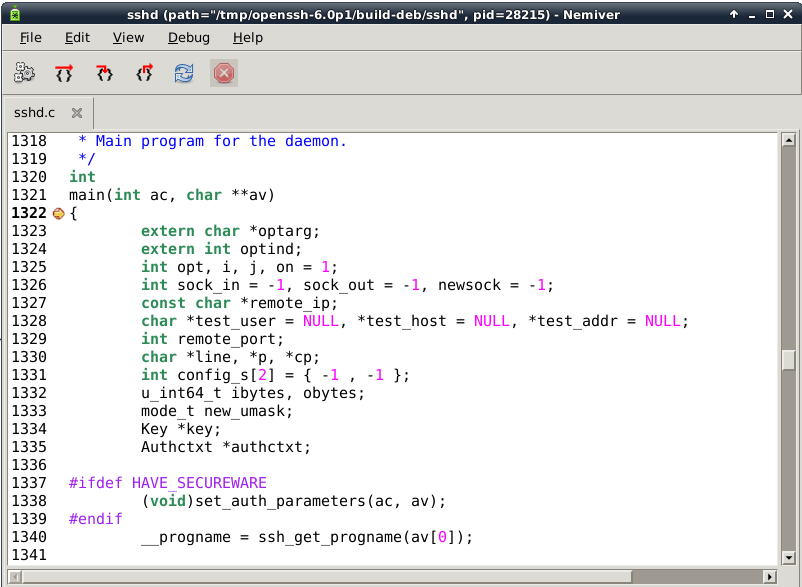Click 'set_auth_parameters(ac, av)' call
The height and width of the screenshot is (587, 802).
(316, 501)
